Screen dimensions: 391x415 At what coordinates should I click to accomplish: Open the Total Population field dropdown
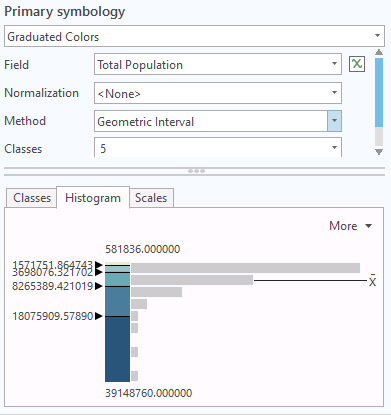(x=334, y=64)
